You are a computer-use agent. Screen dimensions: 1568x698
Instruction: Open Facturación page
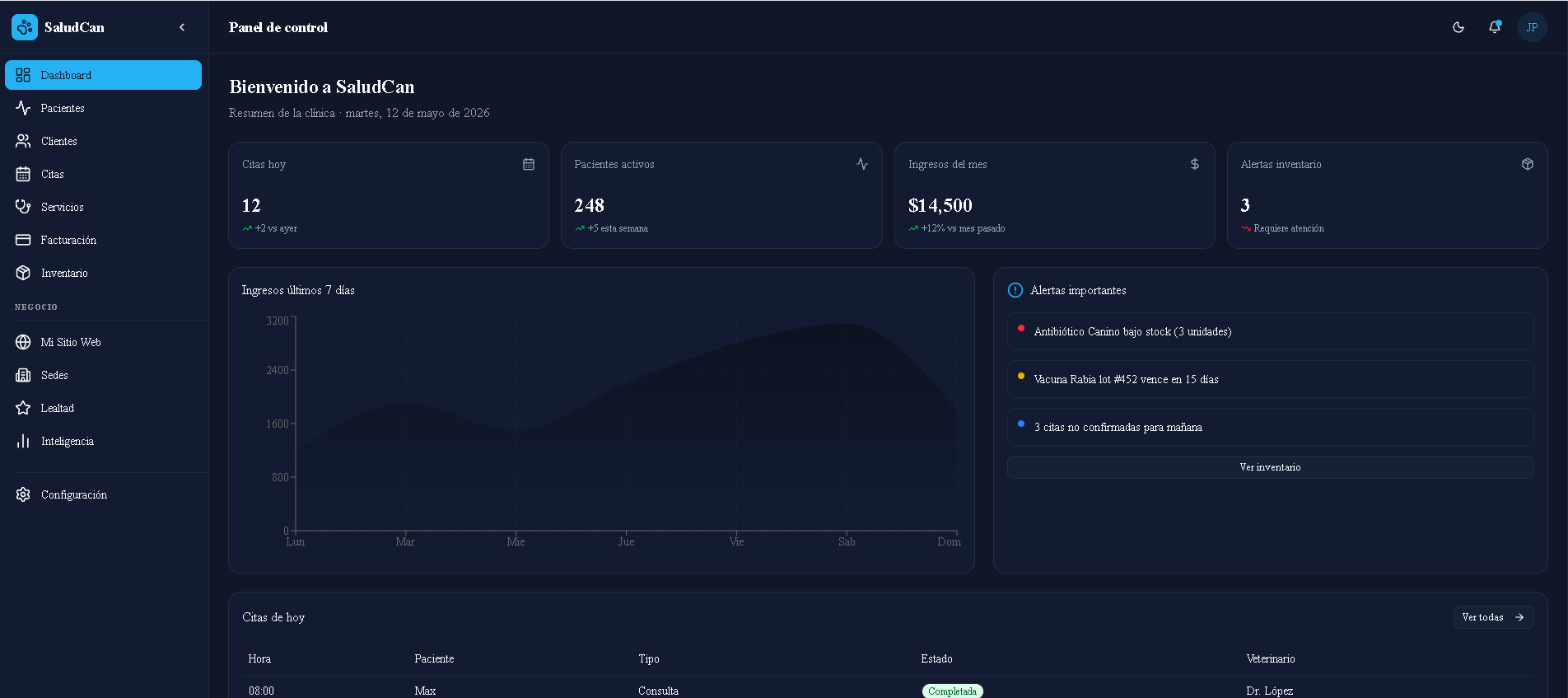point(103,240)
